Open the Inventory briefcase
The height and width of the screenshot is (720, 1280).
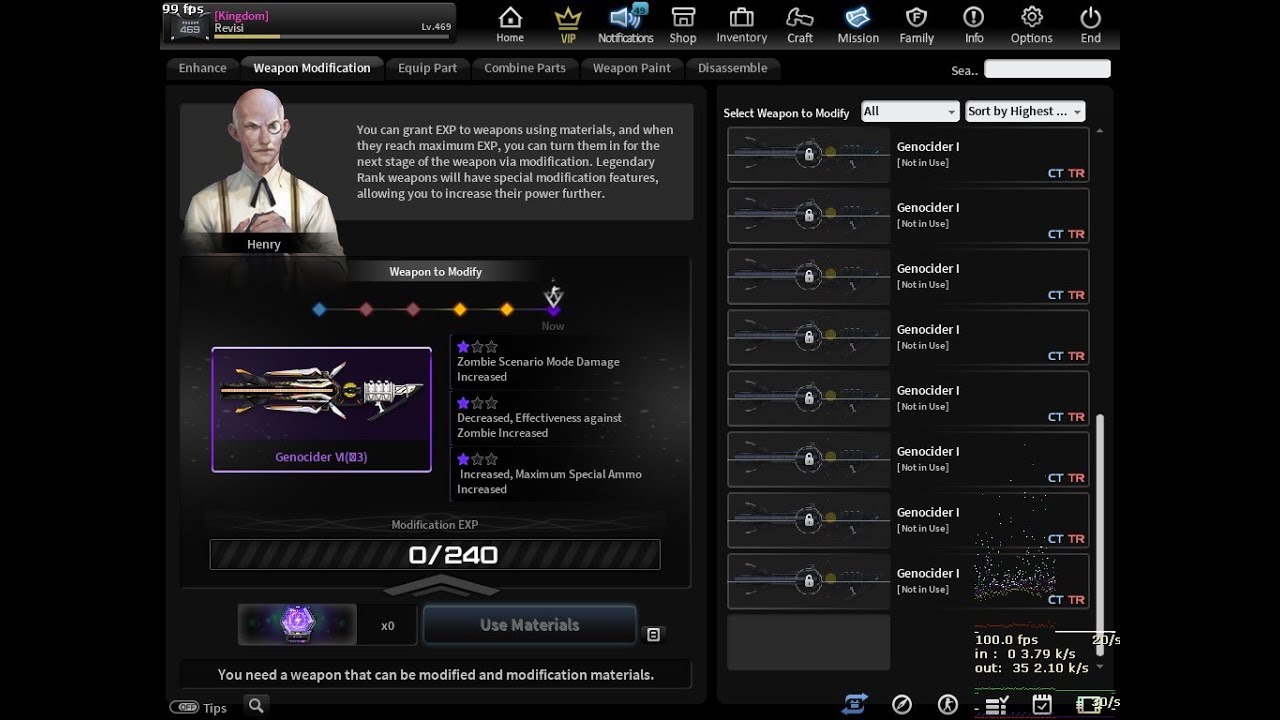741,25
